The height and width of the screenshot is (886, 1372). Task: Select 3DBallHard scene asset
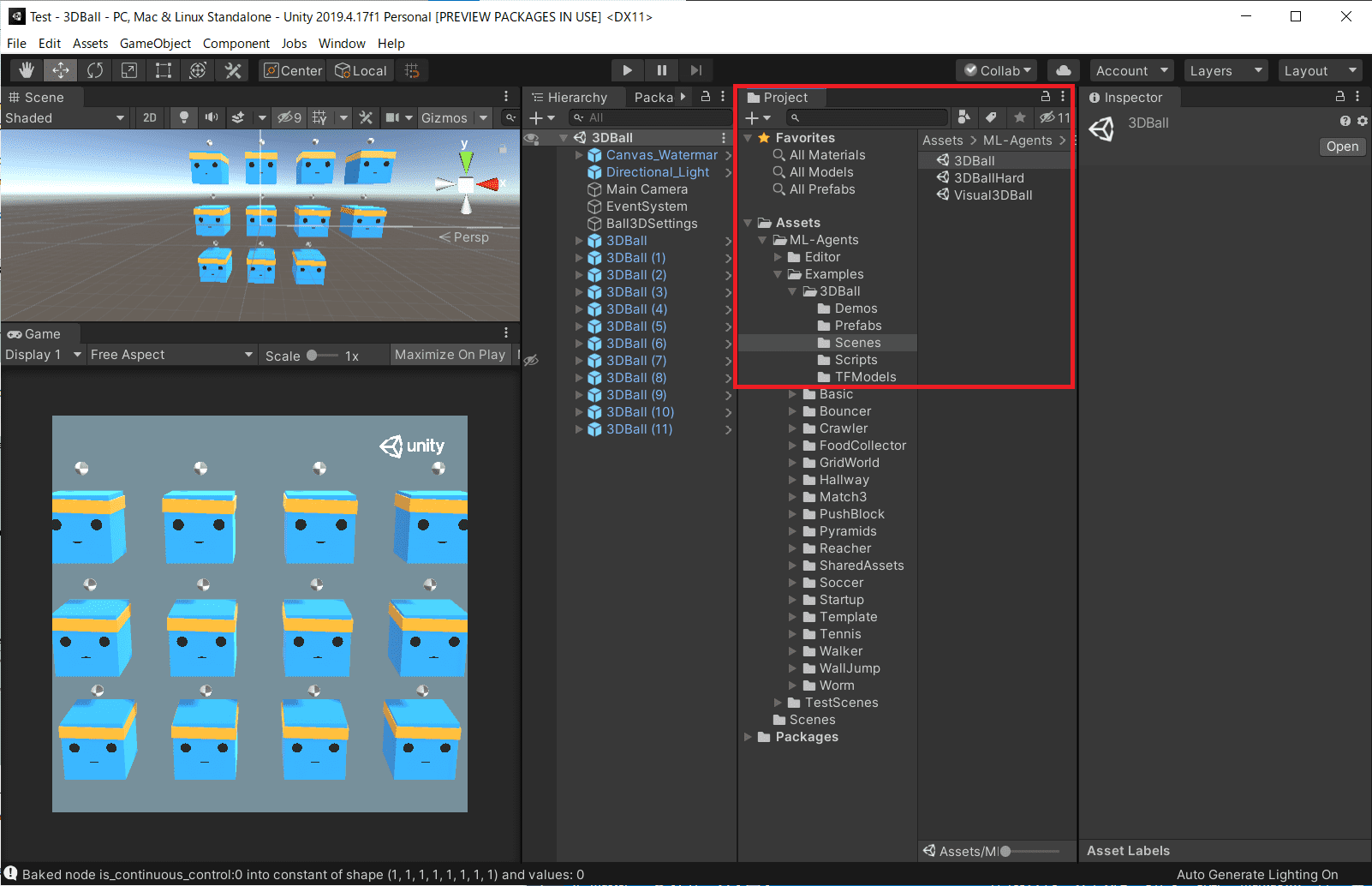point(989,177)
